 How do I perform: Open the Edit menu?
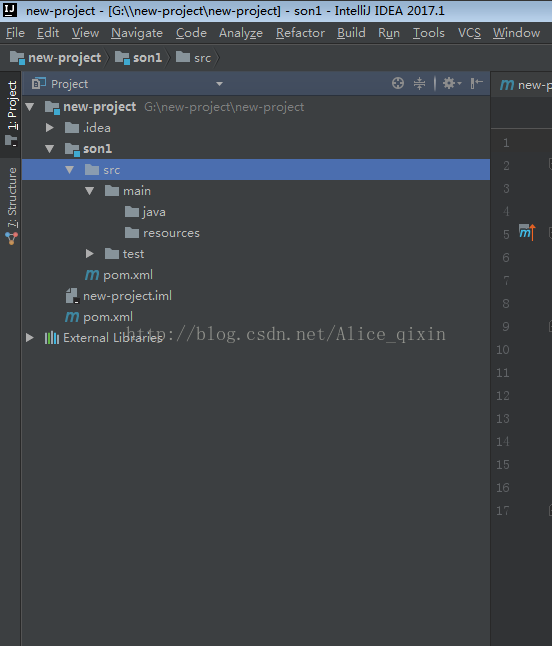pos(48,33)
